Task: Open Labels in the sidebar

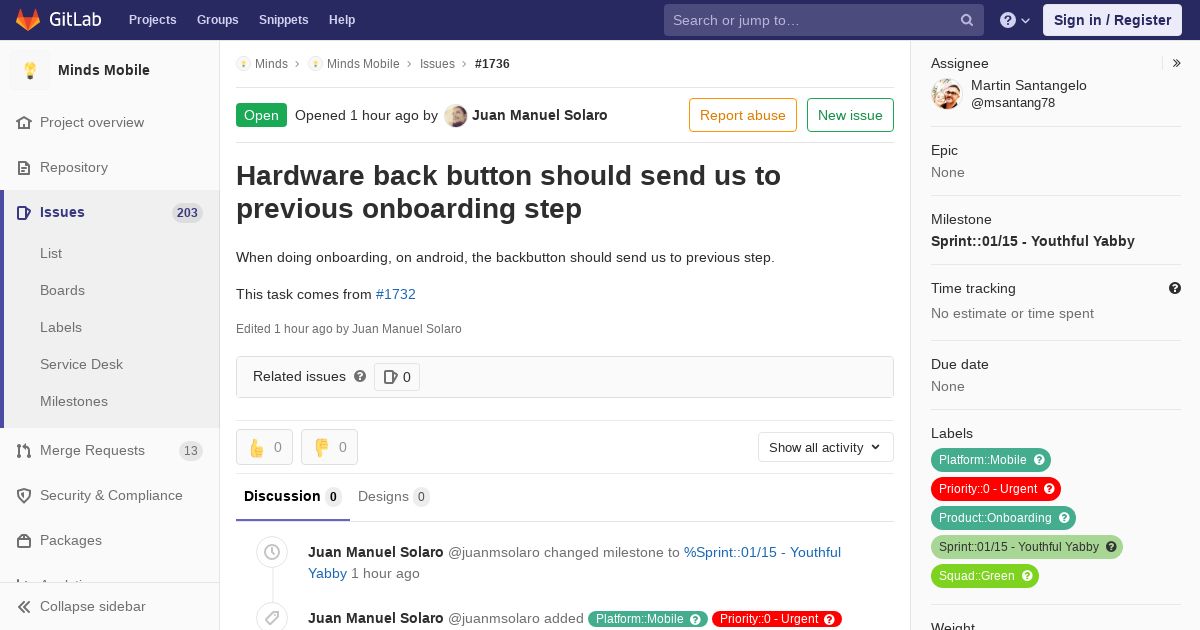Action: pyautogui.click(x=61, y=327)
